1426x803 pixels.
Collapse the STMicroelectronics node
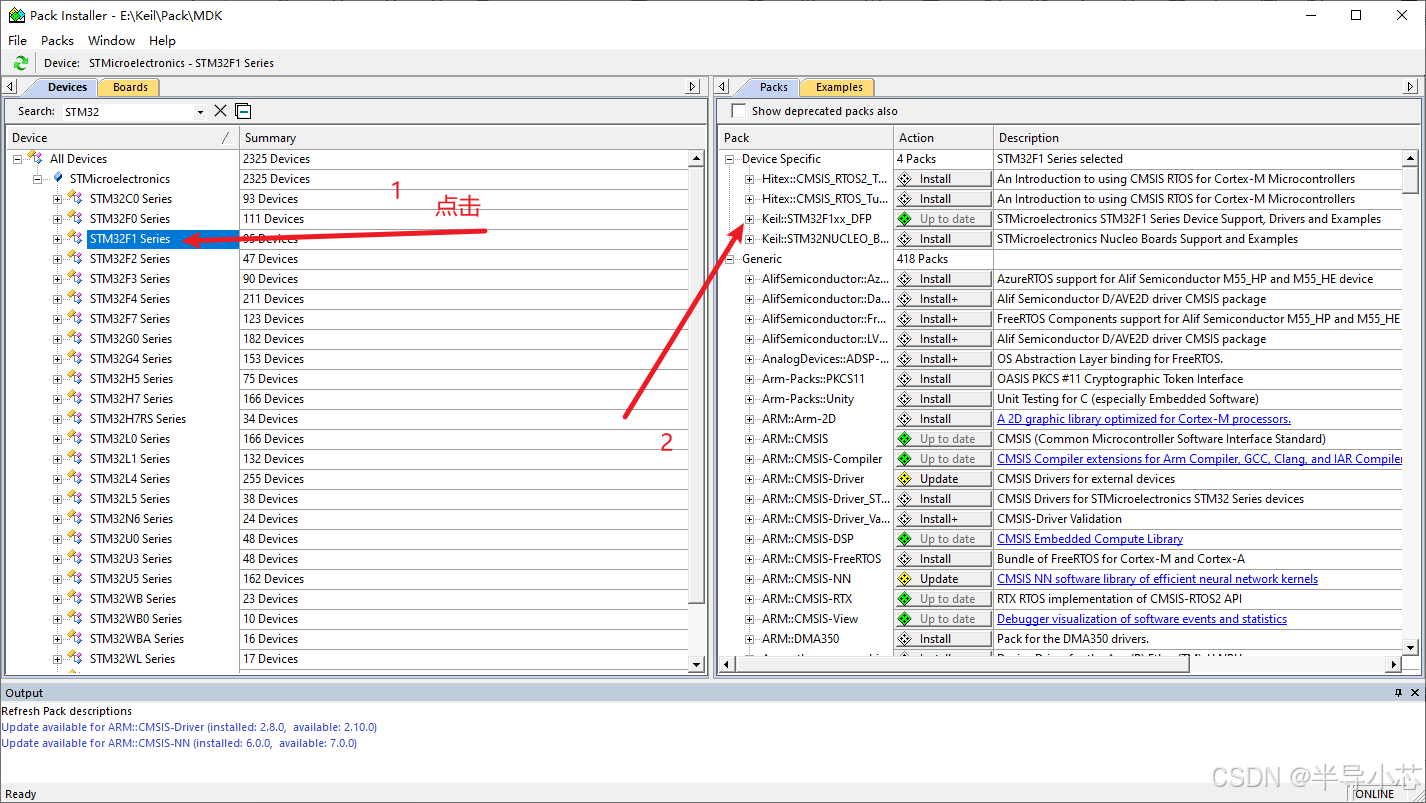coord(37,179)
